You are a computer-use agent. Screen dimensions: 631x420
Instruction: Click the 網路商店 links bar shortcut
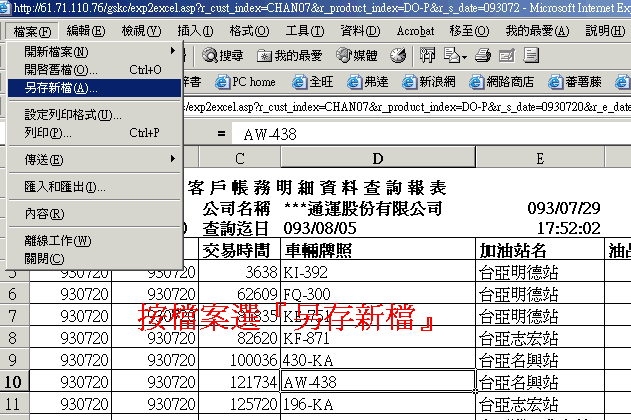tap(506, 81)
